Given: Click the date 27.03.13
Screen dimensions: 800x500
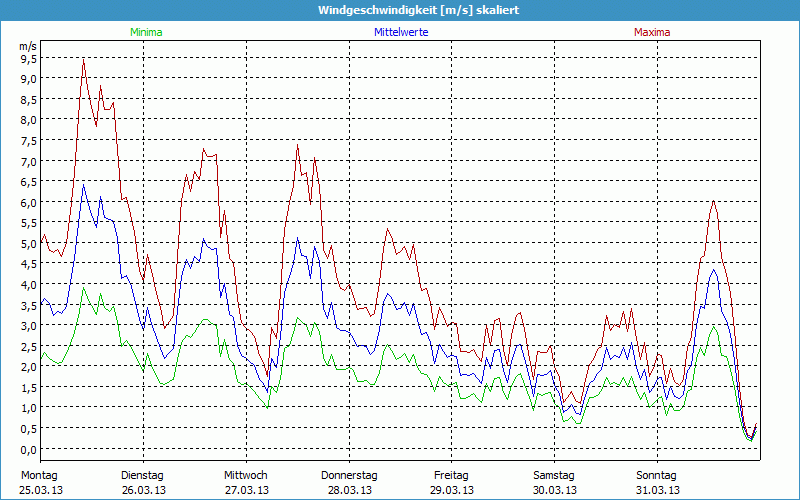Looking at the screenshot, I should tap(247, 490).
